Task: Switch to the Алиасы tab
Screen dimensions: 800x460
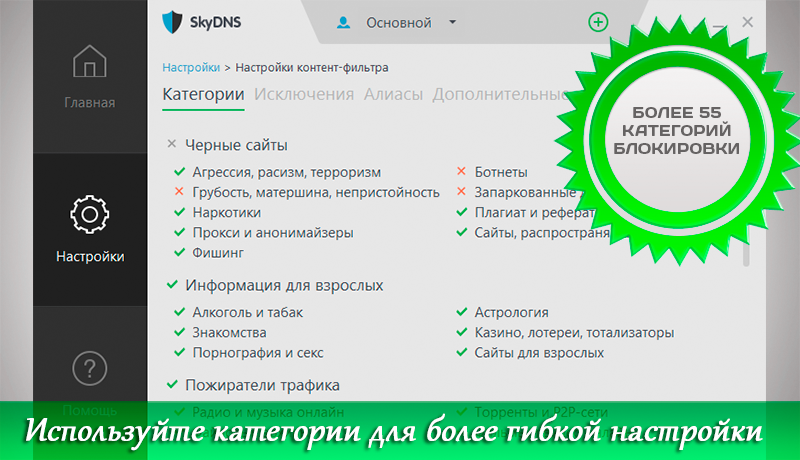Action: 393,94
